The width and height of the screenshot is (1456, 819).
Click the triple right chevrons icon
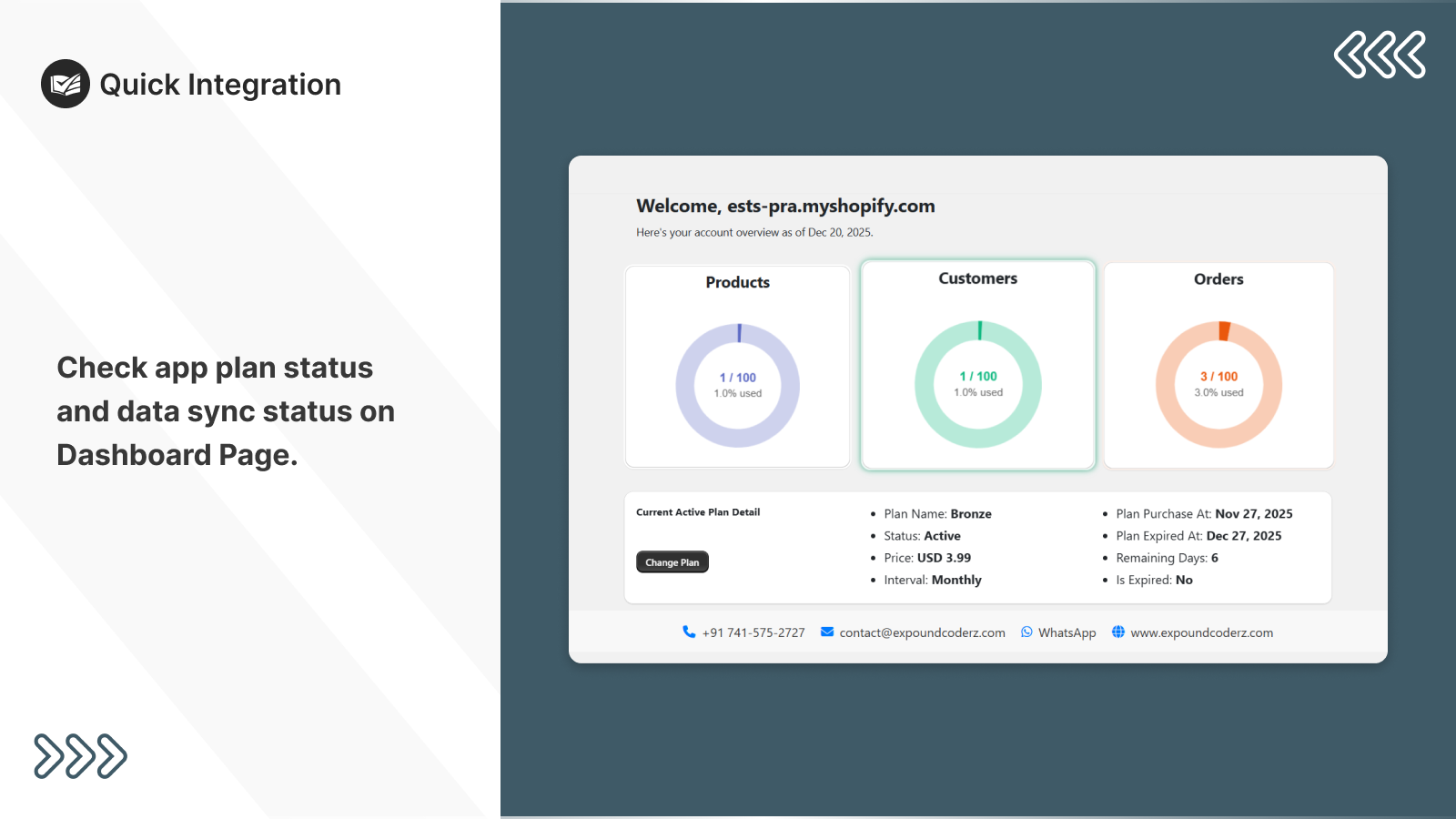(x=80, y=756)
